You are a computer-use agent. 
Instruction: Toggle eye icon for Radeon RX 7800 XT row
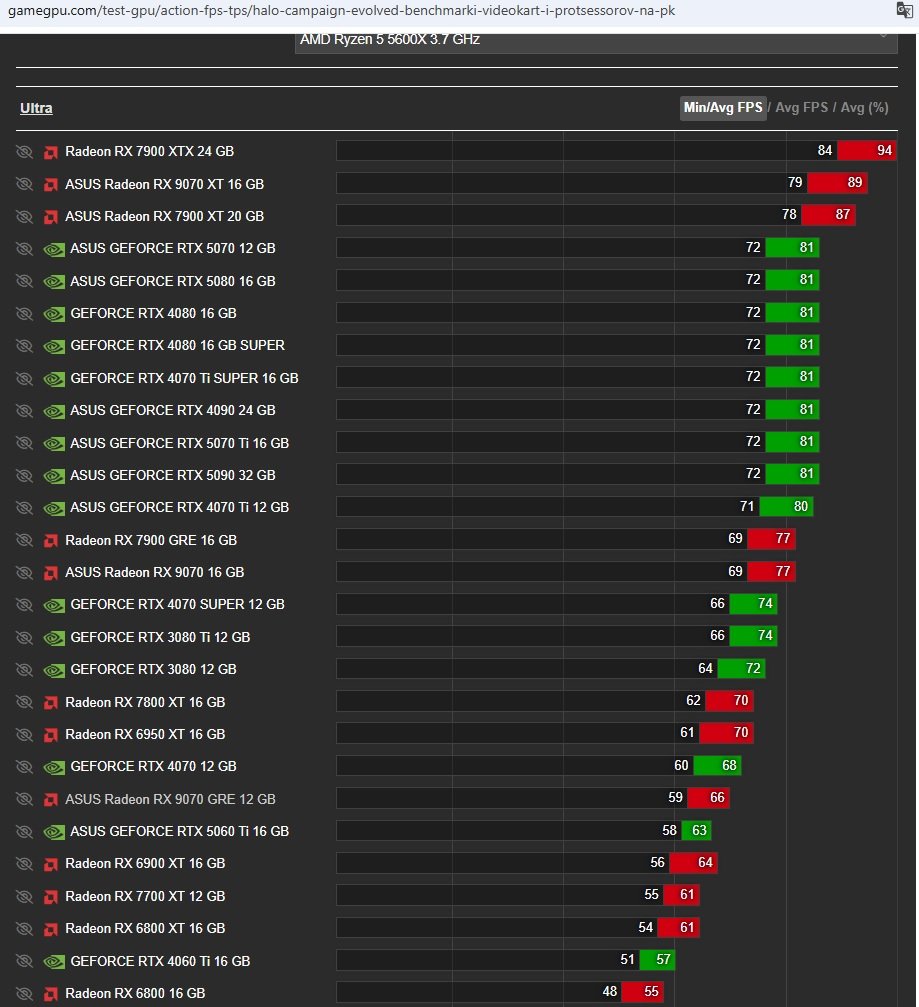click(x=24, y=702)
